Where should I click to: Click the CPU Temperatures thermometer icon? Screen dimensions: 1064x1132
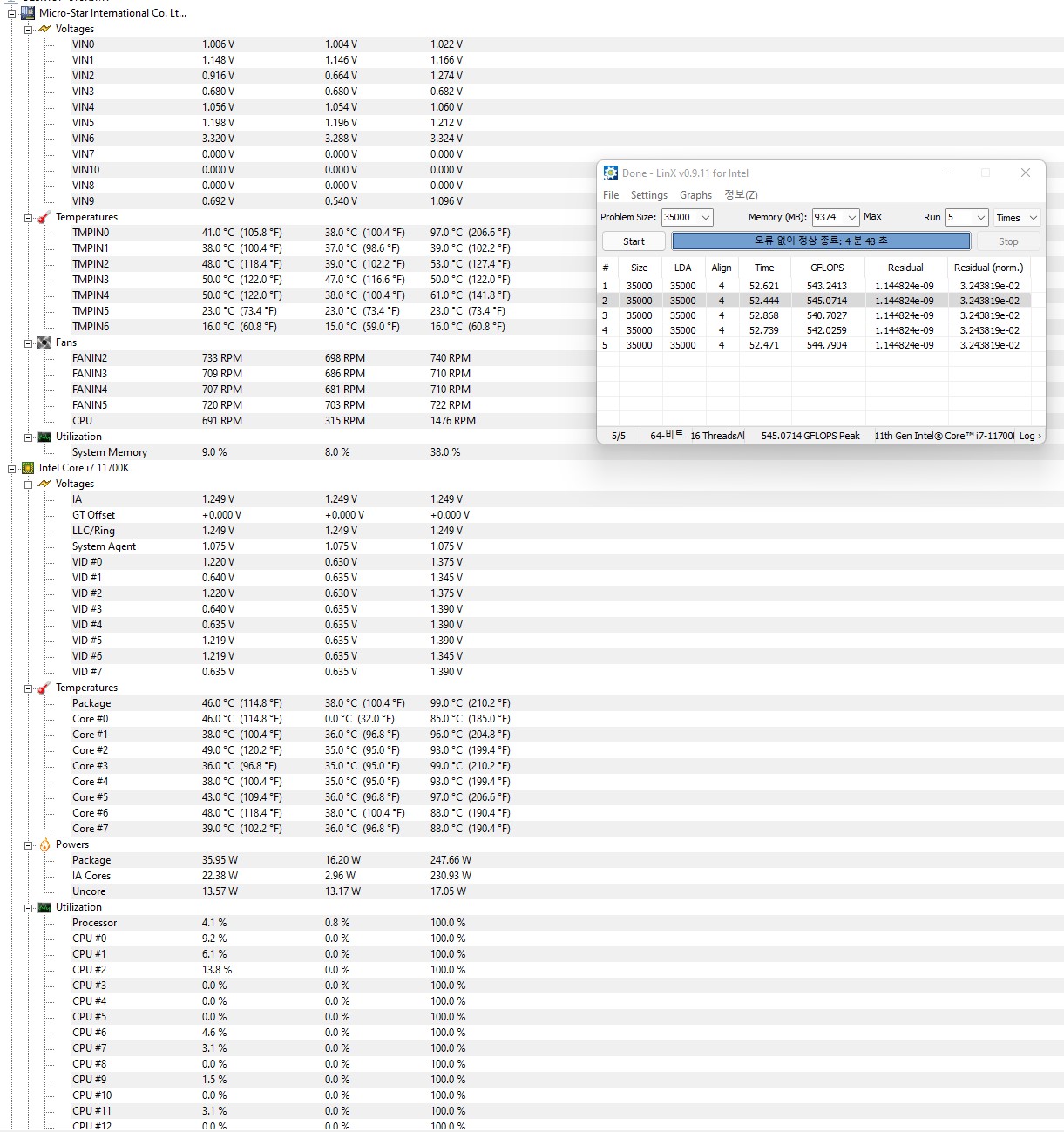click(44, 688)
